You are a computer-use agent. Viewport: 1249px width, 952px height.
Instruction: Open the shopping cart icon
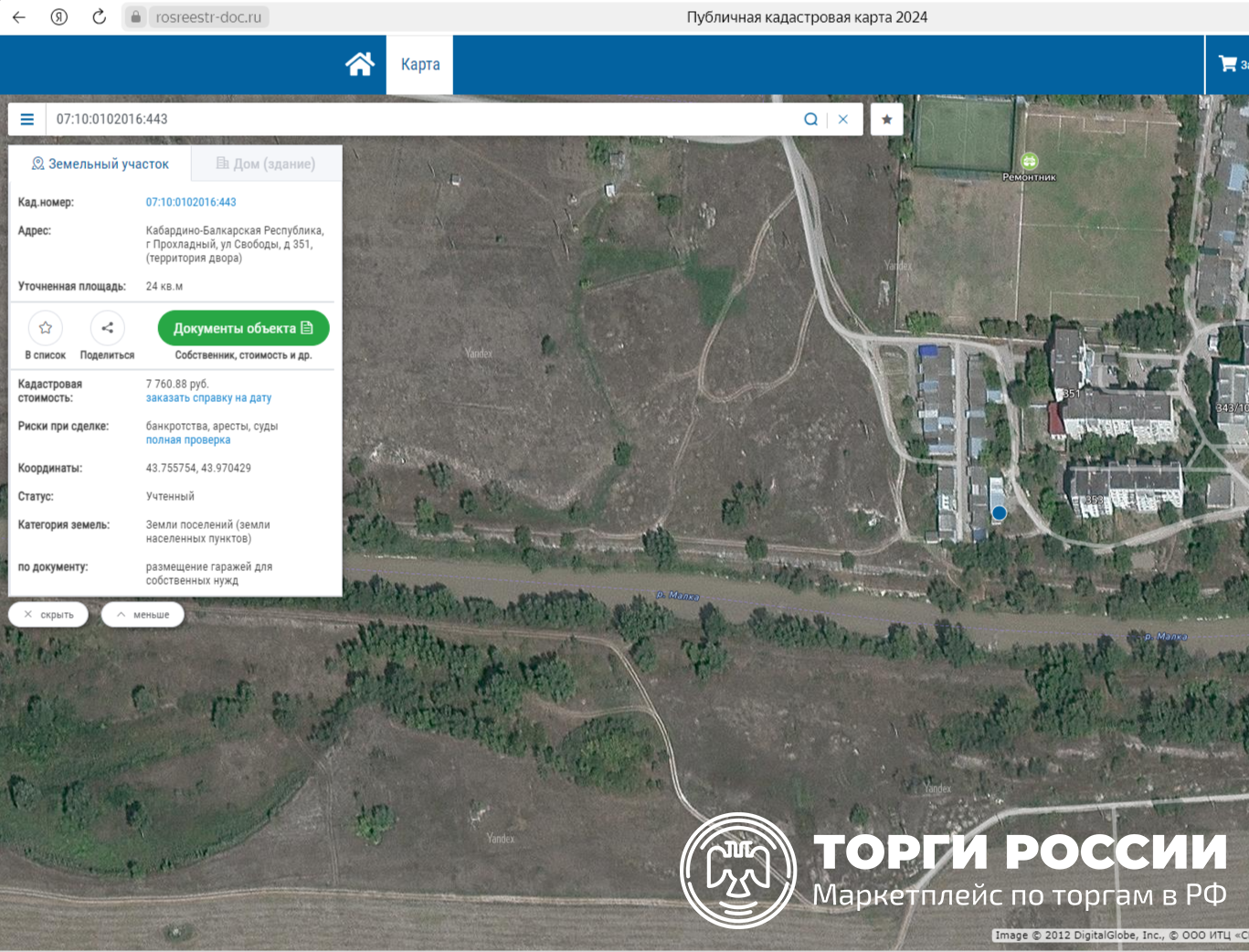[x=1227, y=64]
